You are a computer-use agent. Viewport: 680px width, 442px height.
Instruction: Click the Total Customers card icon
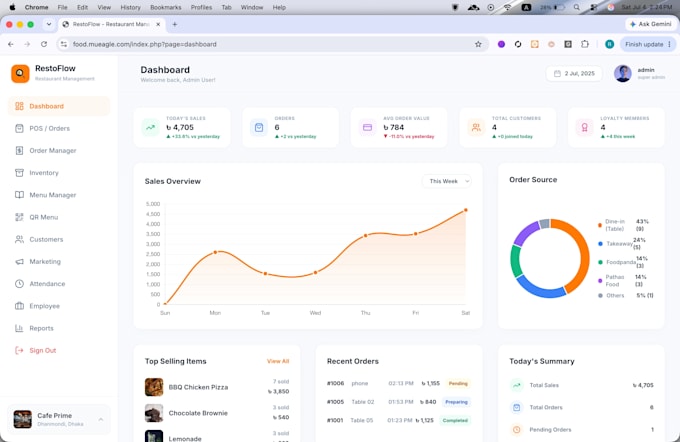[476, 128]
